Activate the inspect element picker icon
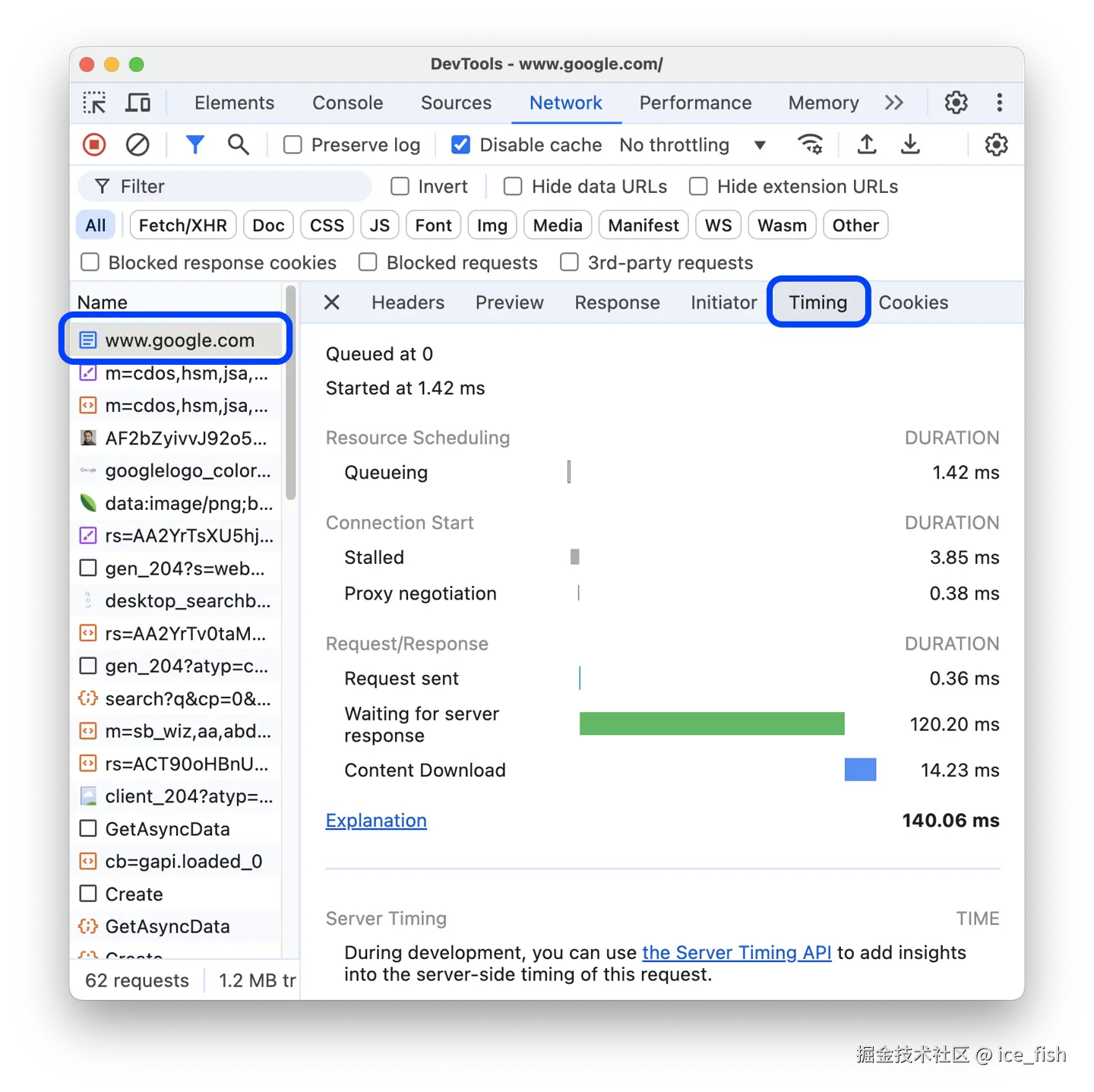 [x=94, y=103]
